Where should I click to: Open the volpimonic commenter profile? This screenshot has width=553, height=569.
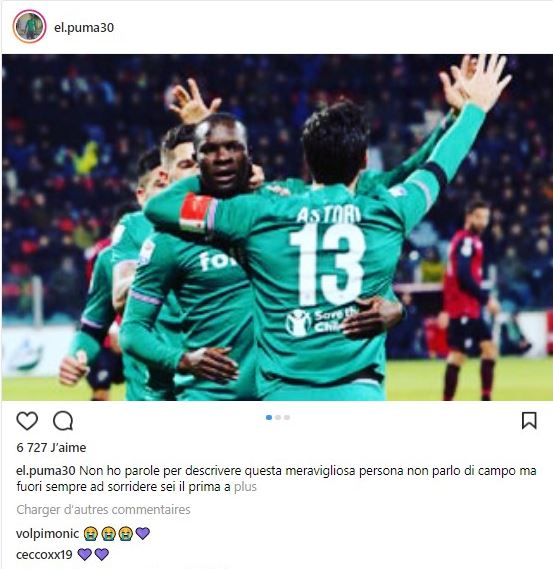[48, 533]
